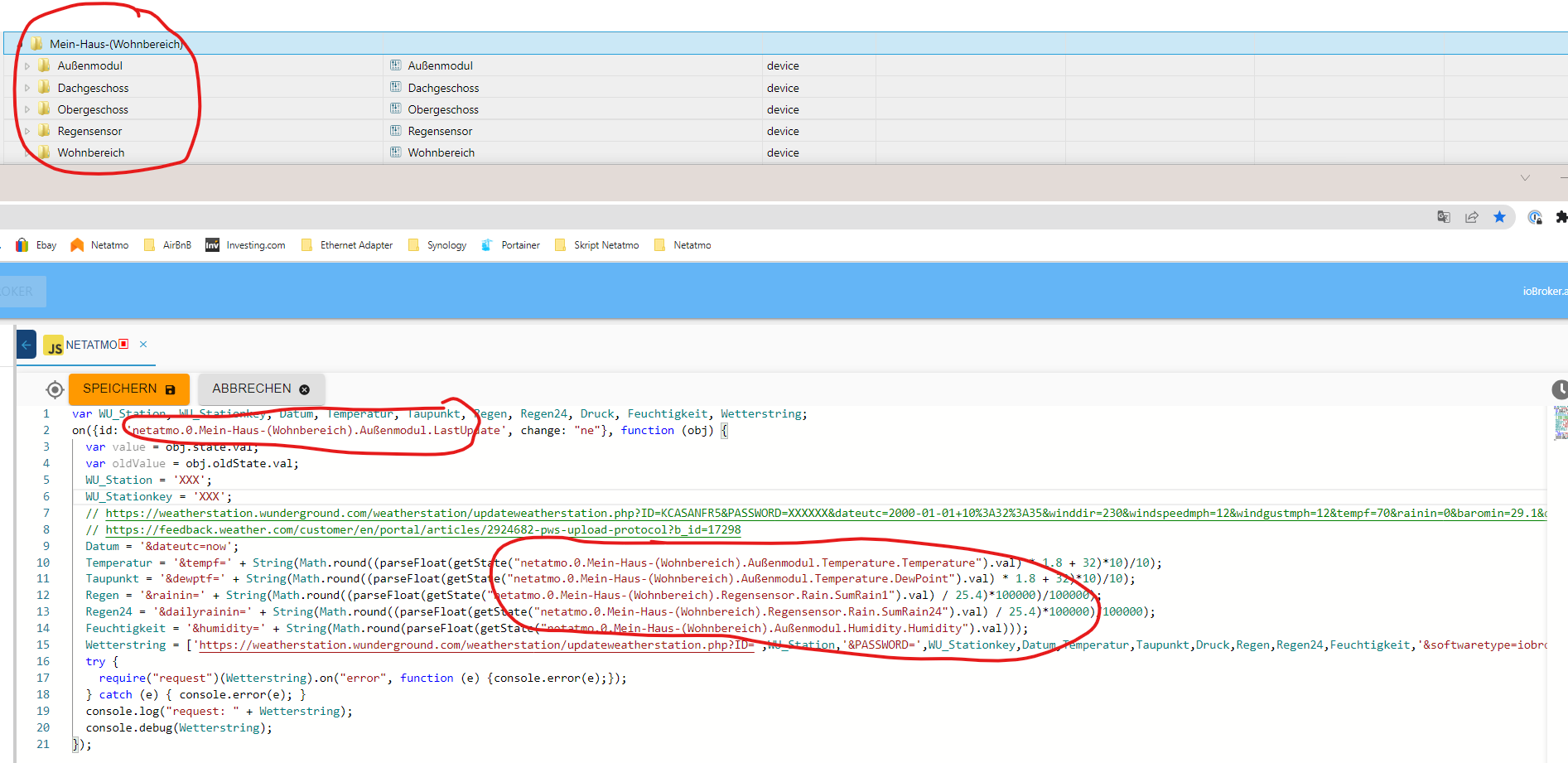Screen dimensions: 1568x763
Task: Open the wunderground URL on code line 7
Action: (x=826, y=513)
